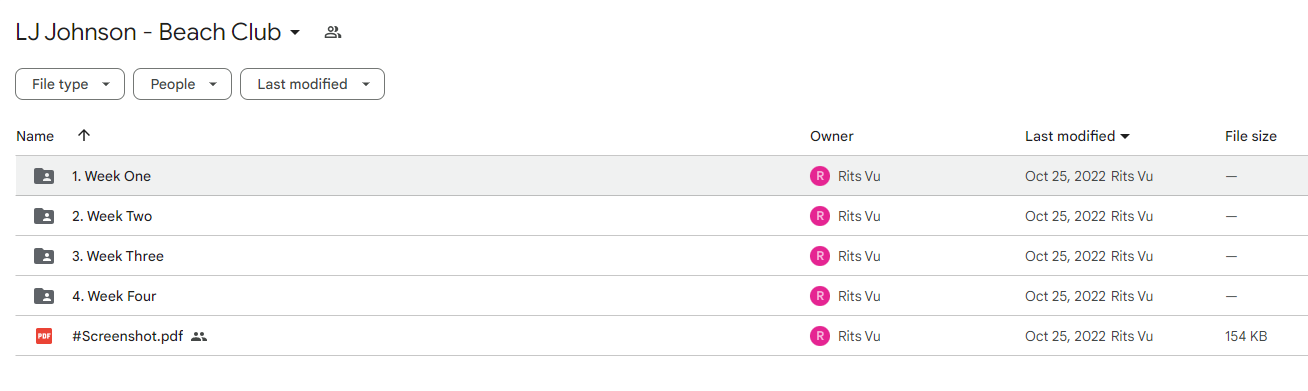
Task: Open the People filter dropdown
Action: click(x=182, y=84)
